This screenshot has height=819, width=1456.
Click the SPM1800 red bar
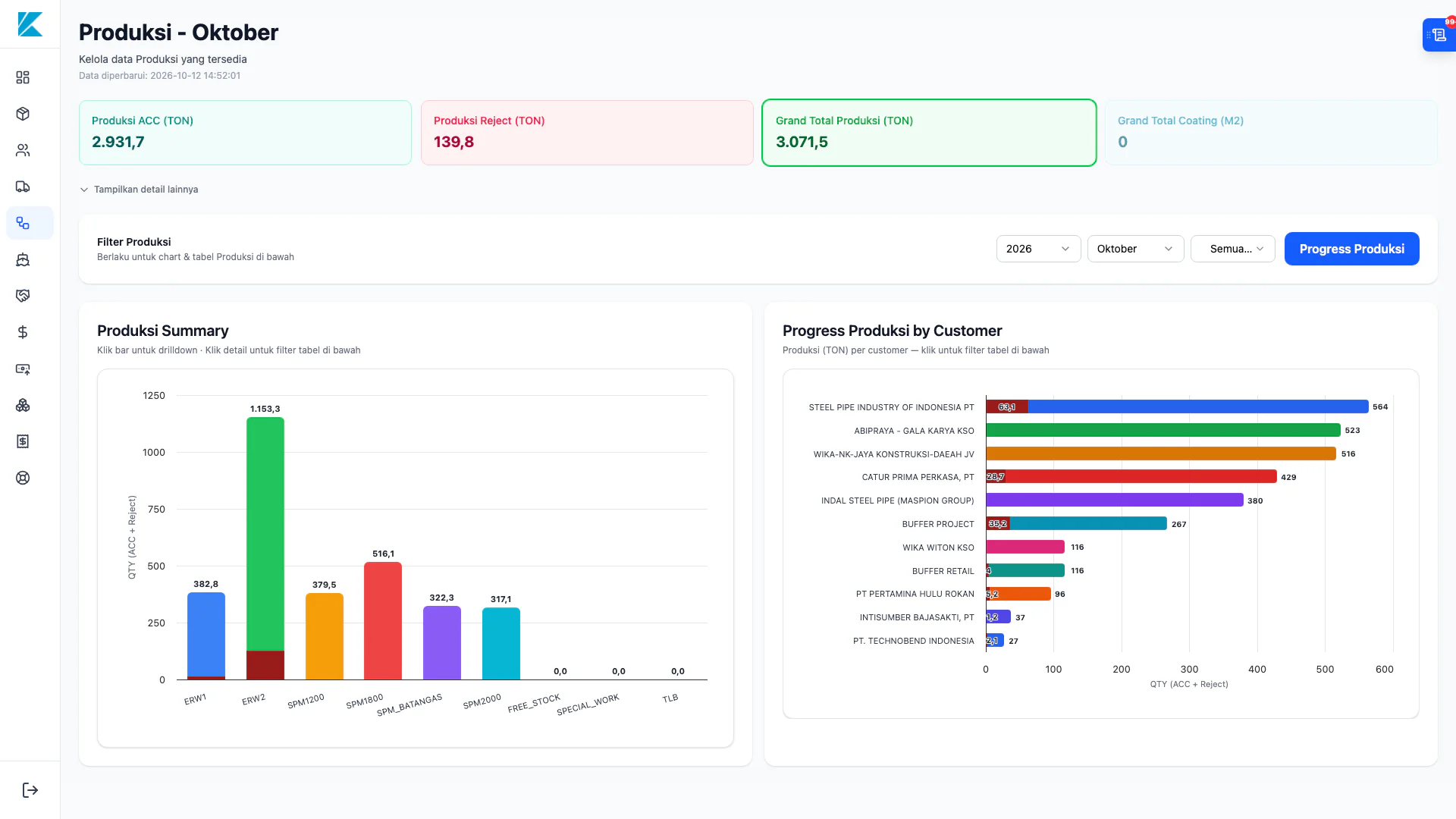point(383,620)
